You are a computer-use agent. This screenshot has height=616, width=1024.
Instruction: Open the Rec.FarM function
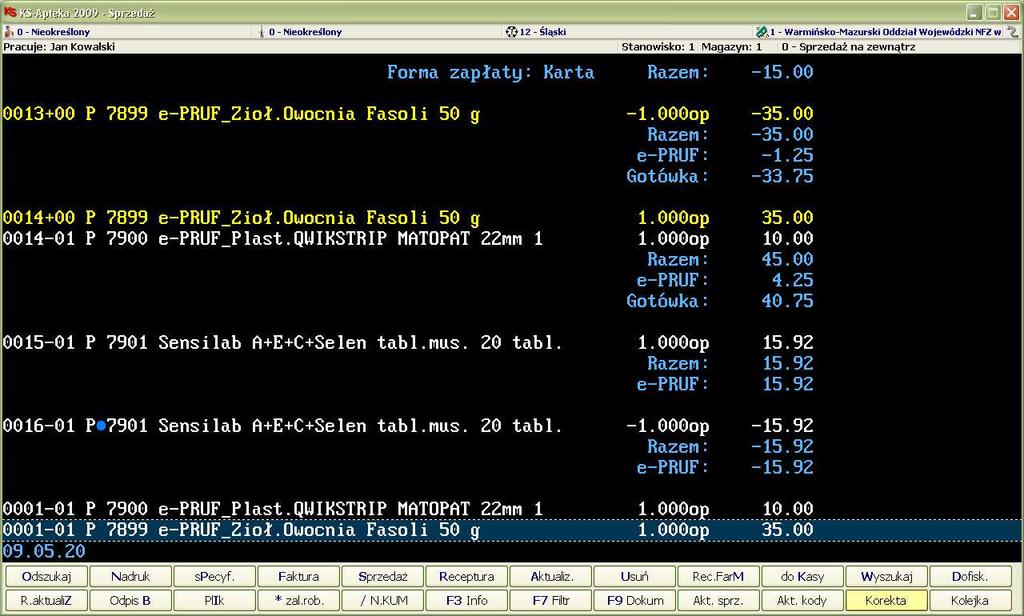(718, 576)
